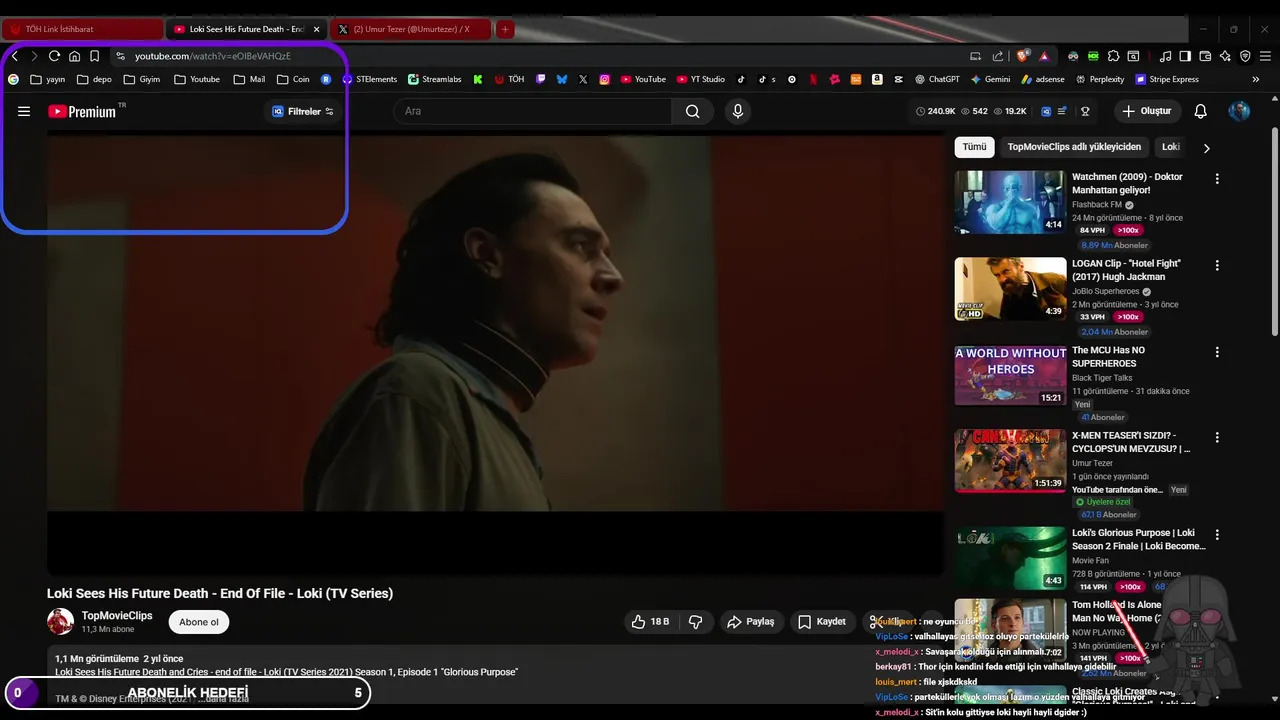
Task: Toggle bookmark for this page
Action: tap(94, 56)
